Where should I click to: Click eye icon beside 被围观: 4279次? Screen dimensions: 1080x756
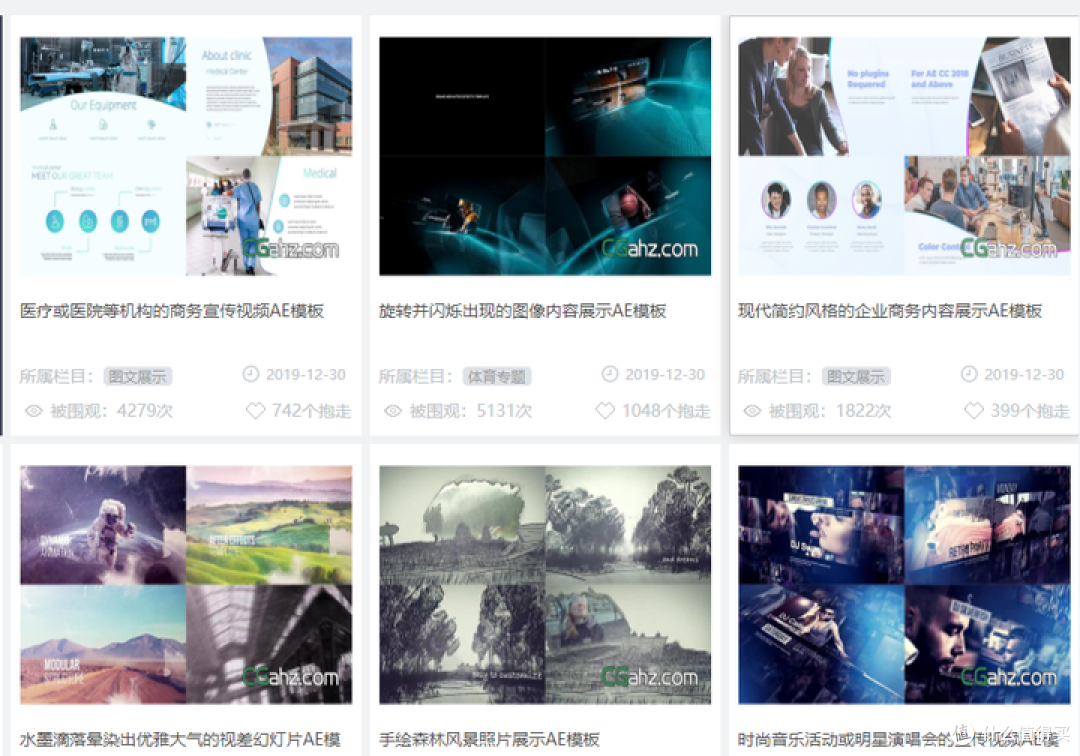click(x=34, y=411)
